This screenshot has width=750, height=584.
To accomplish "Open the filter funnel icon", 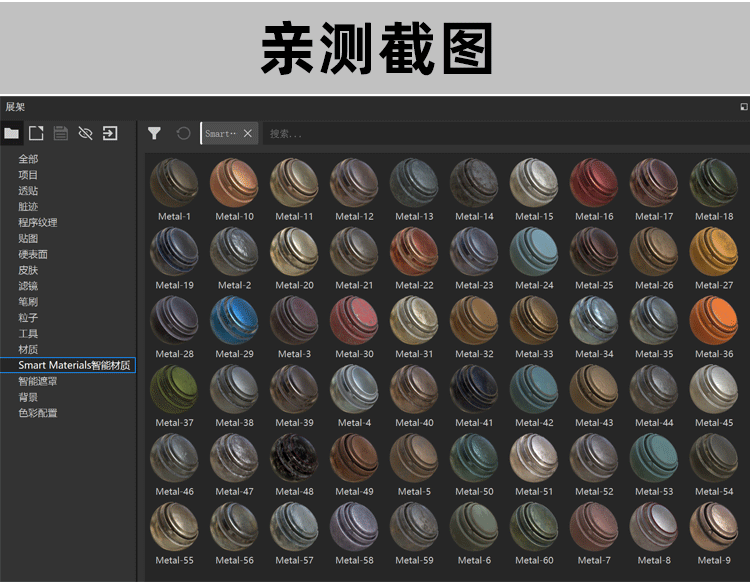I will 155,133.
